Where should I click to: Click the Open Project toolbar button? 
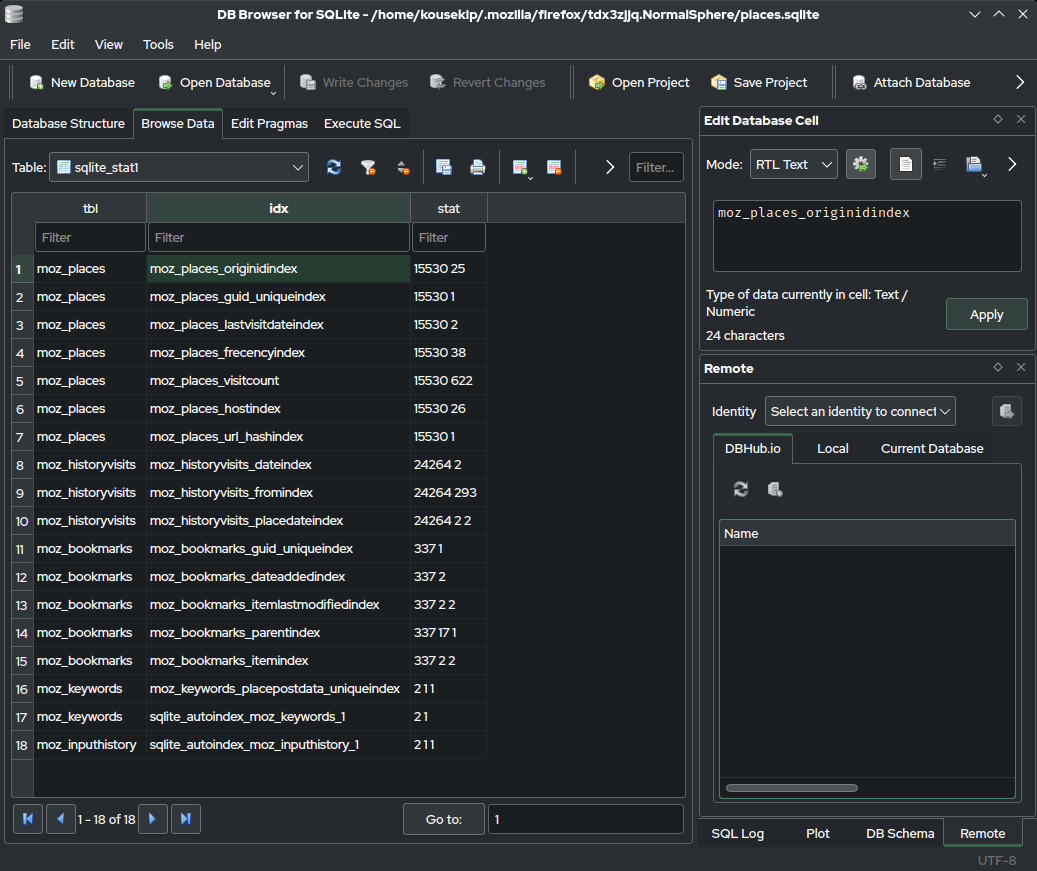pos(639,83)
